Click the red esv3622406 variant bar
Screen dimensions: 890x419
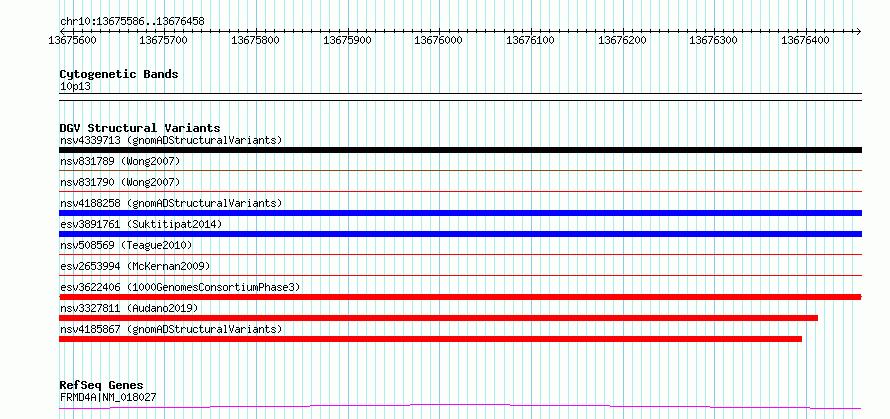point(460,297)
